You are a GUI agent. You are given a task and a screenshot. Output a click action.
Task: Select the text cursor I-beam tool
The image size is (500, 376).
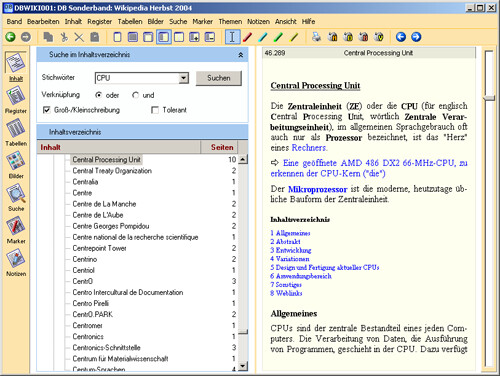(232, 37)
